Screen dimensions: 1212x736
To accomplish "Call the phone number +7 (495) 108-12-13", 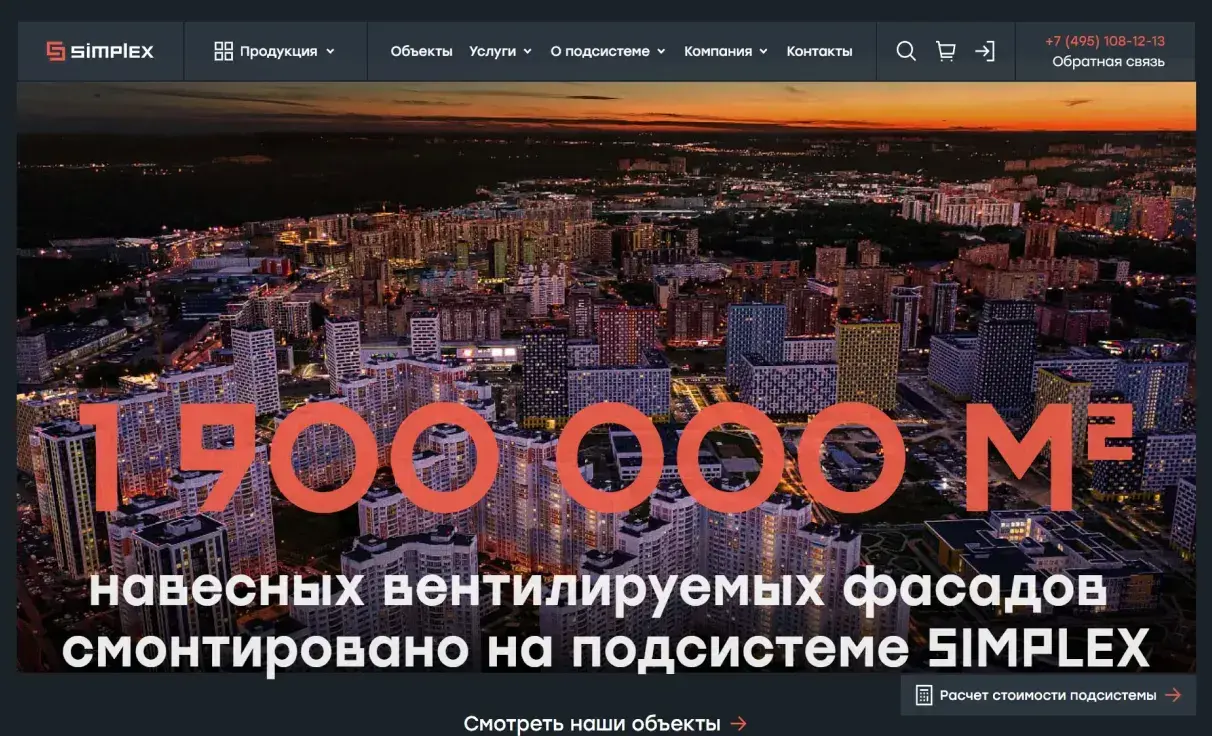I will [1105, 41].
